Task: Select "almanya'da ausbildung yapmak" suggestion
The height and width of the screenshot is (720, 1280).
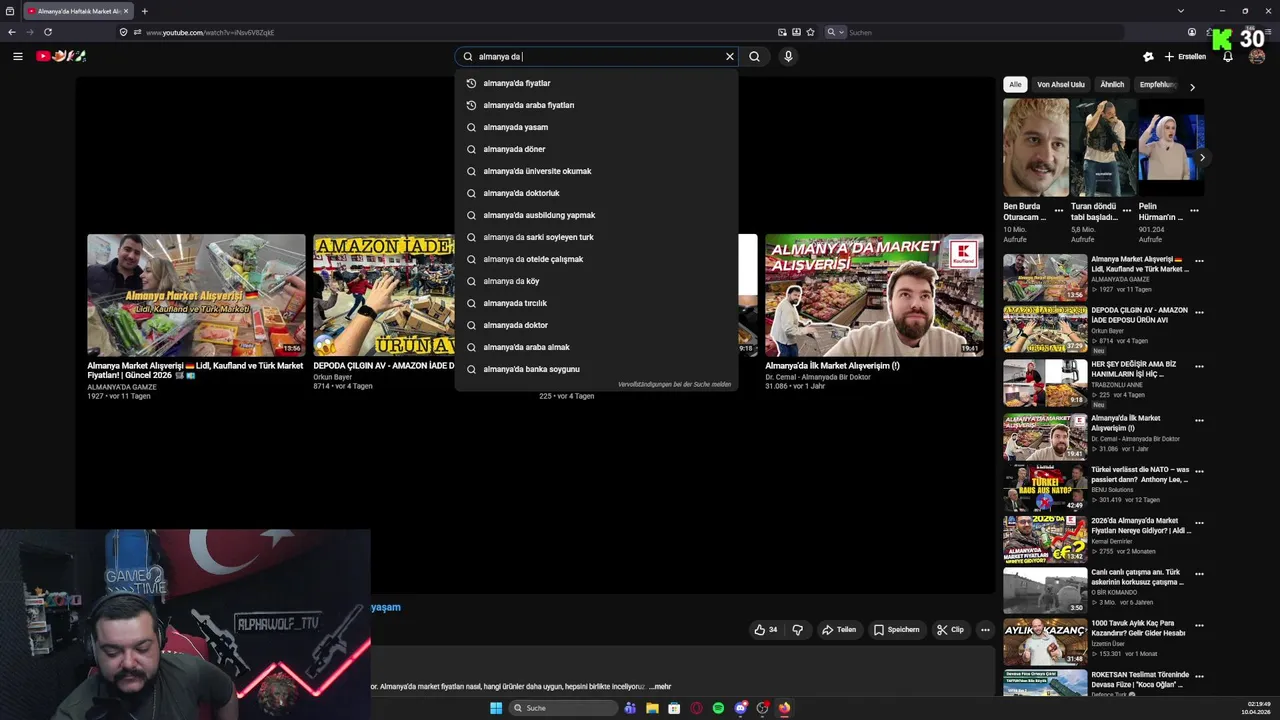Action: tap(597, 215)
